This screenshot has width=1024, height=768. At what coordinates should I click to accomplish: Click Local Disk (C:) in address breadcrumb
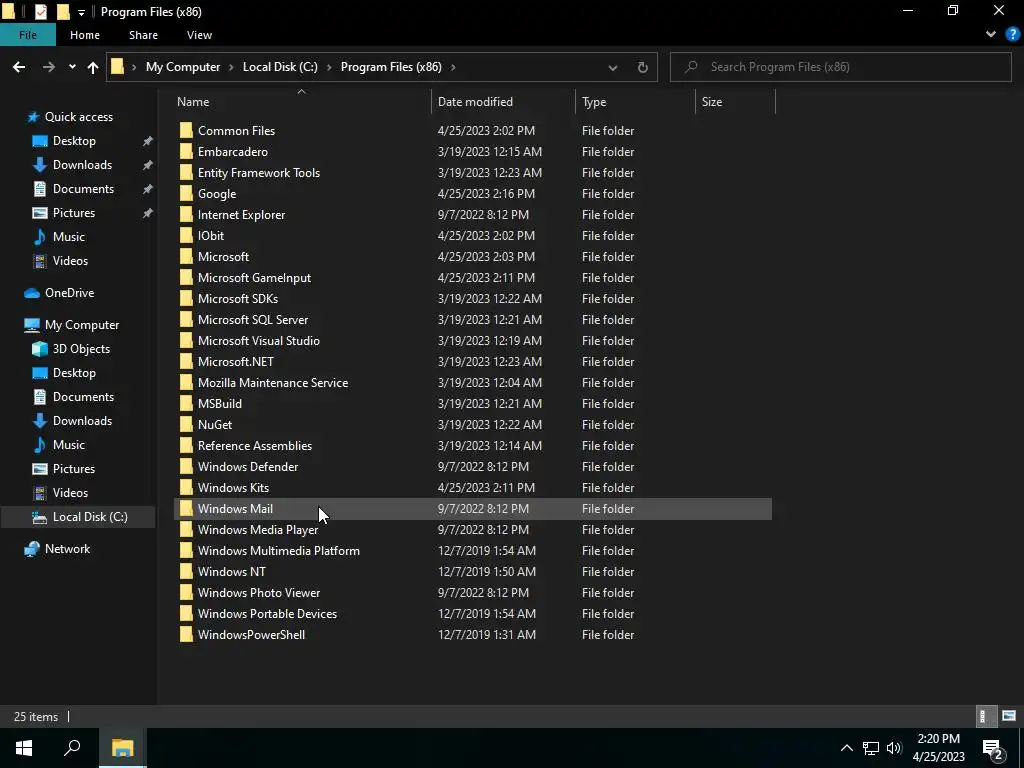(x=280, y=67)
